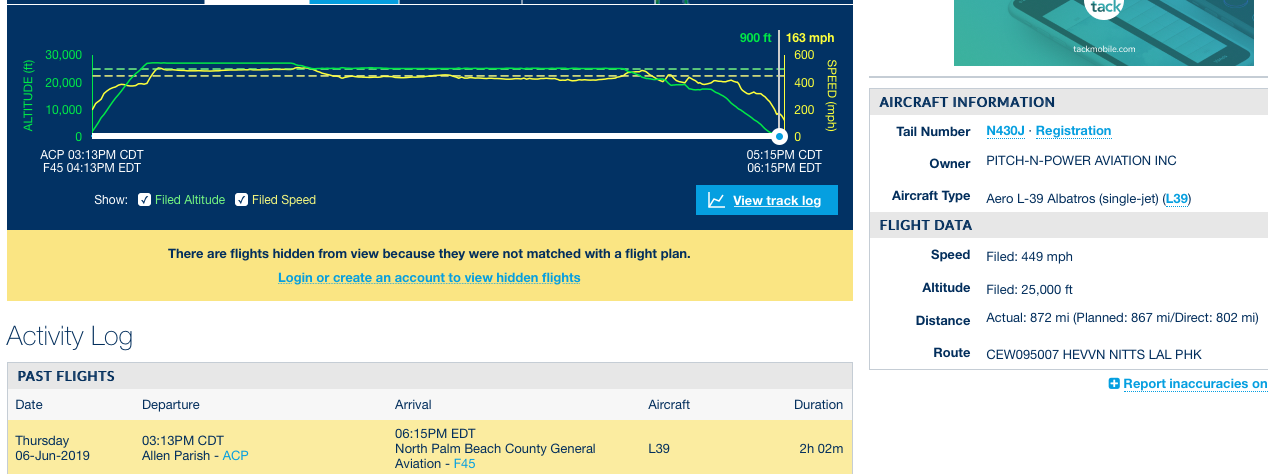This screenshot has width=1268, height=474.
Task: Open the View track log button
Action: 767,200
